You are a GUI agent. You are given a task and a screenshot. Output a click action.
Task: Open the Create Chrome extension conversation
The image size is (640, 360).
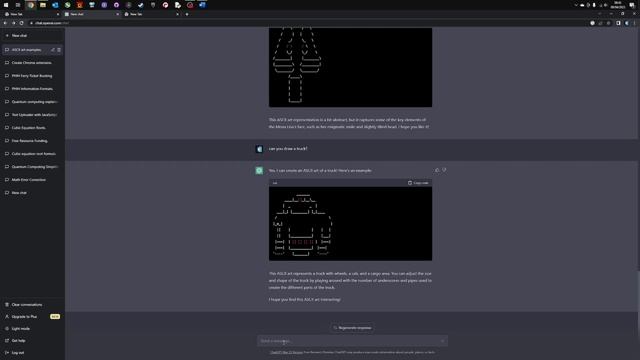(32, 63)
